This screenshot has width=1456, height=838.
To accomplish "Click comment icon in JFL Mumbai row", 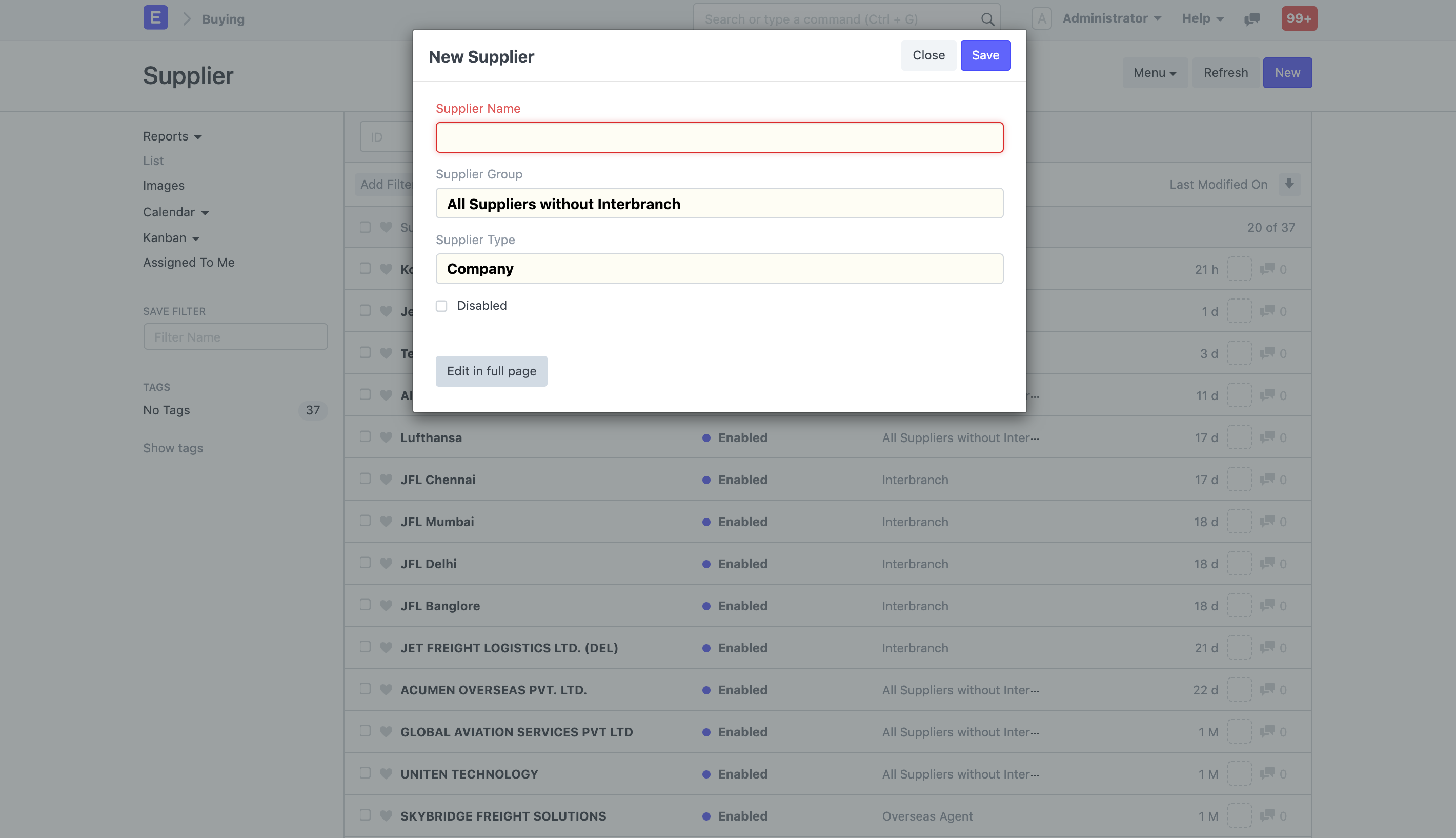I will (1267, 521).
